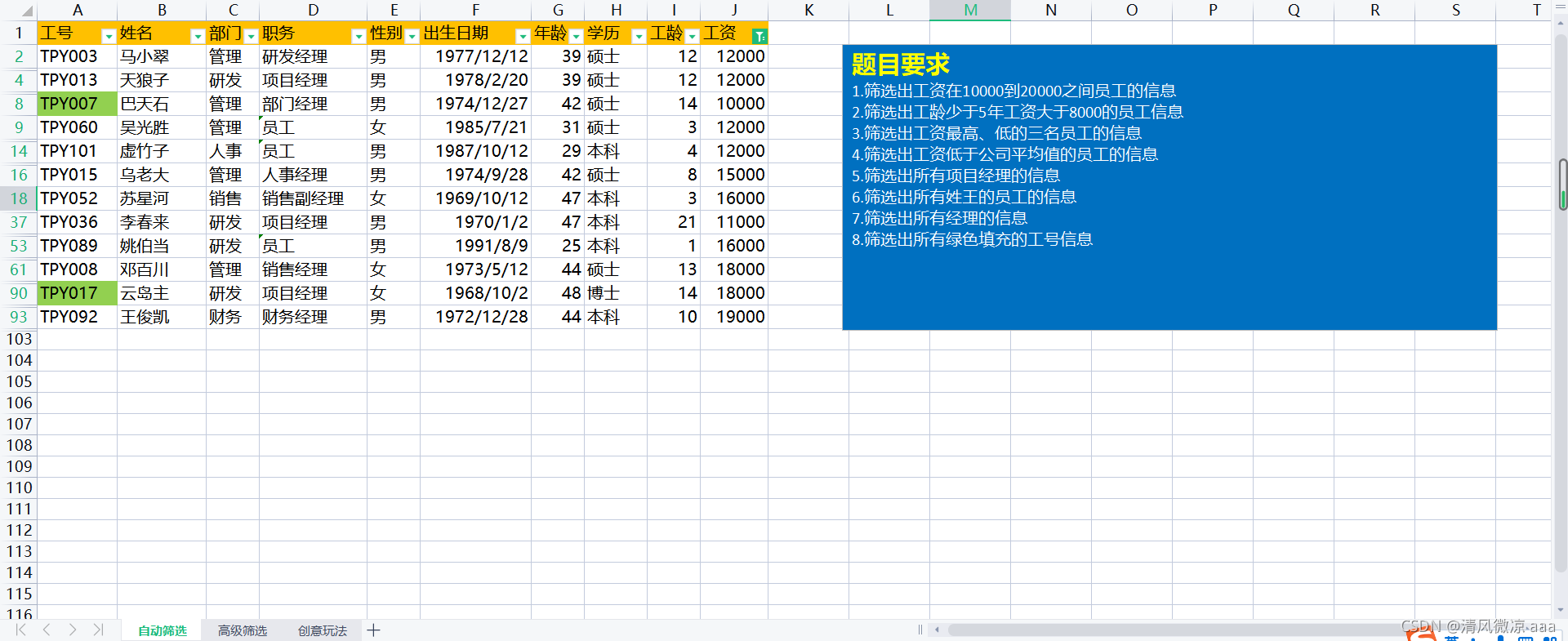Go to the previous sheet tab arrow

tap(47, 630)
